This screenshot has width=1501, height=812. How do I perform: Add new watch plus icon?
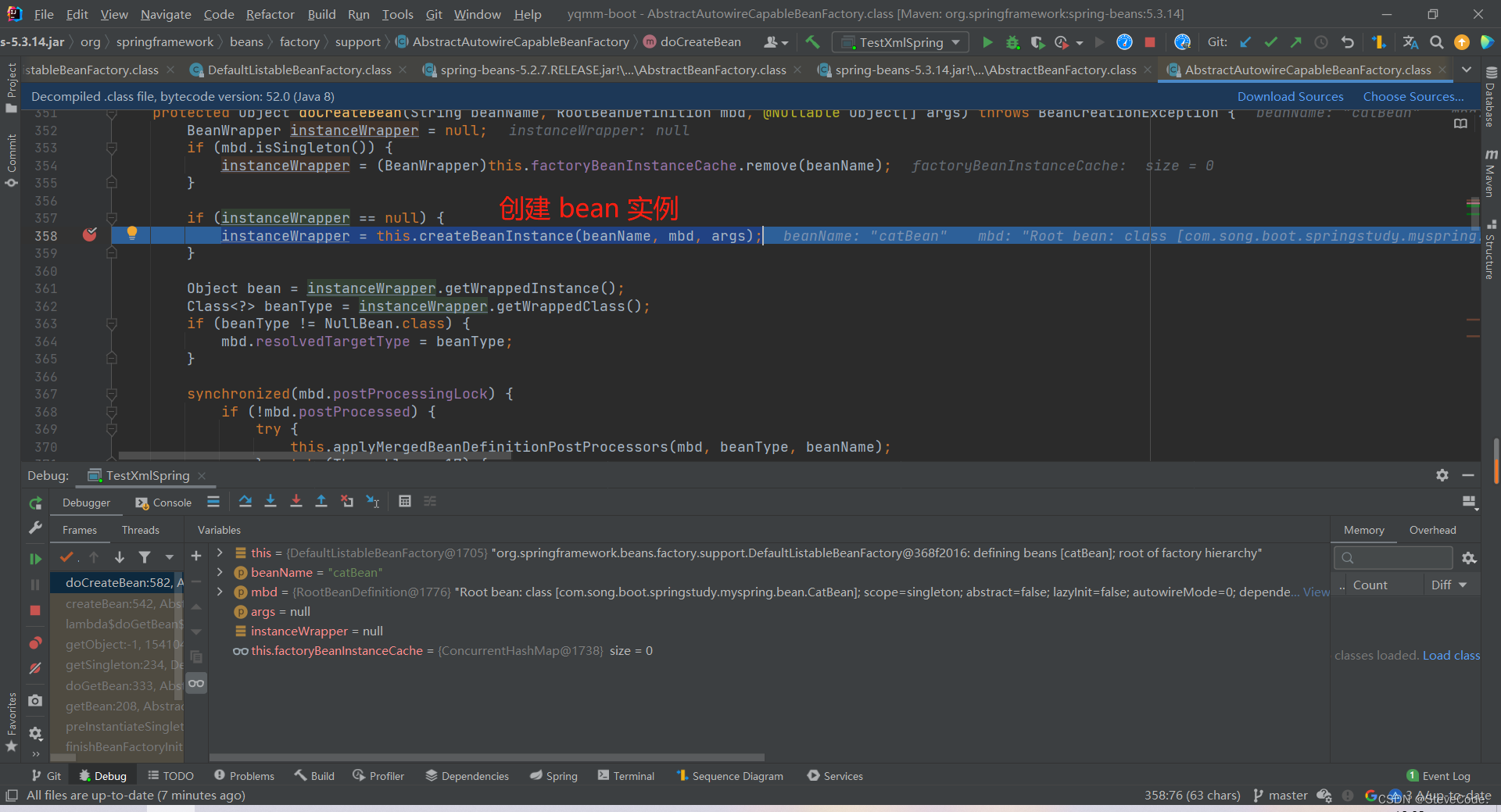coord(196,556)
